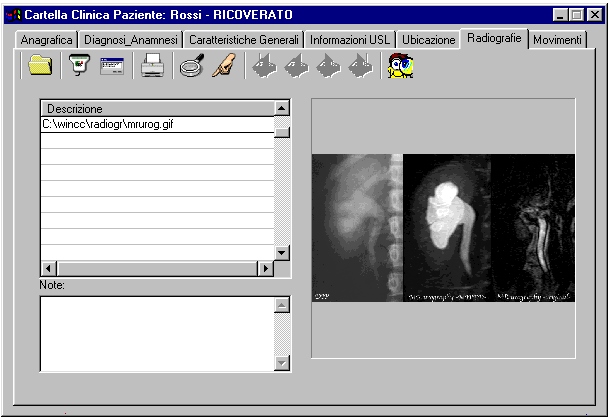Click the pointing hand icon
610x420 pixels.
(224, 65)
